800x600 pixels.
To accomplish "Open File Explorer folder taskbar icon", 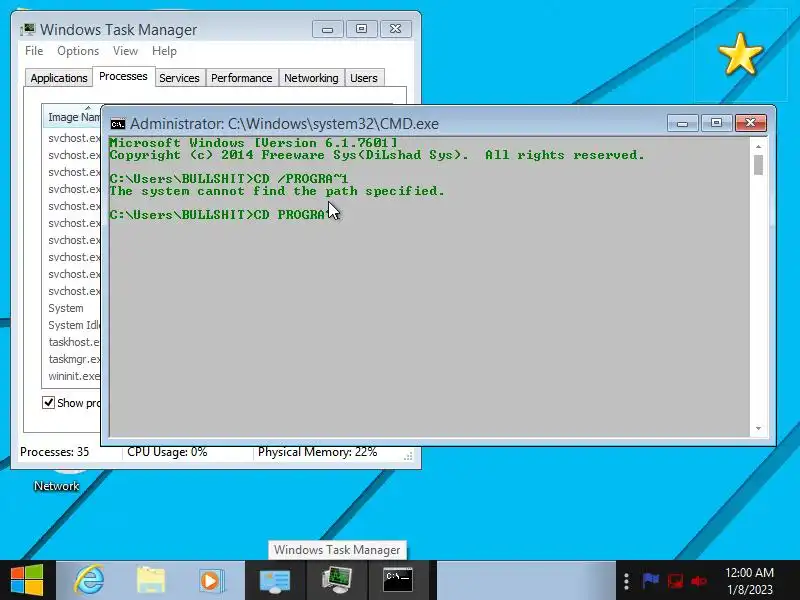I will 151,580.
